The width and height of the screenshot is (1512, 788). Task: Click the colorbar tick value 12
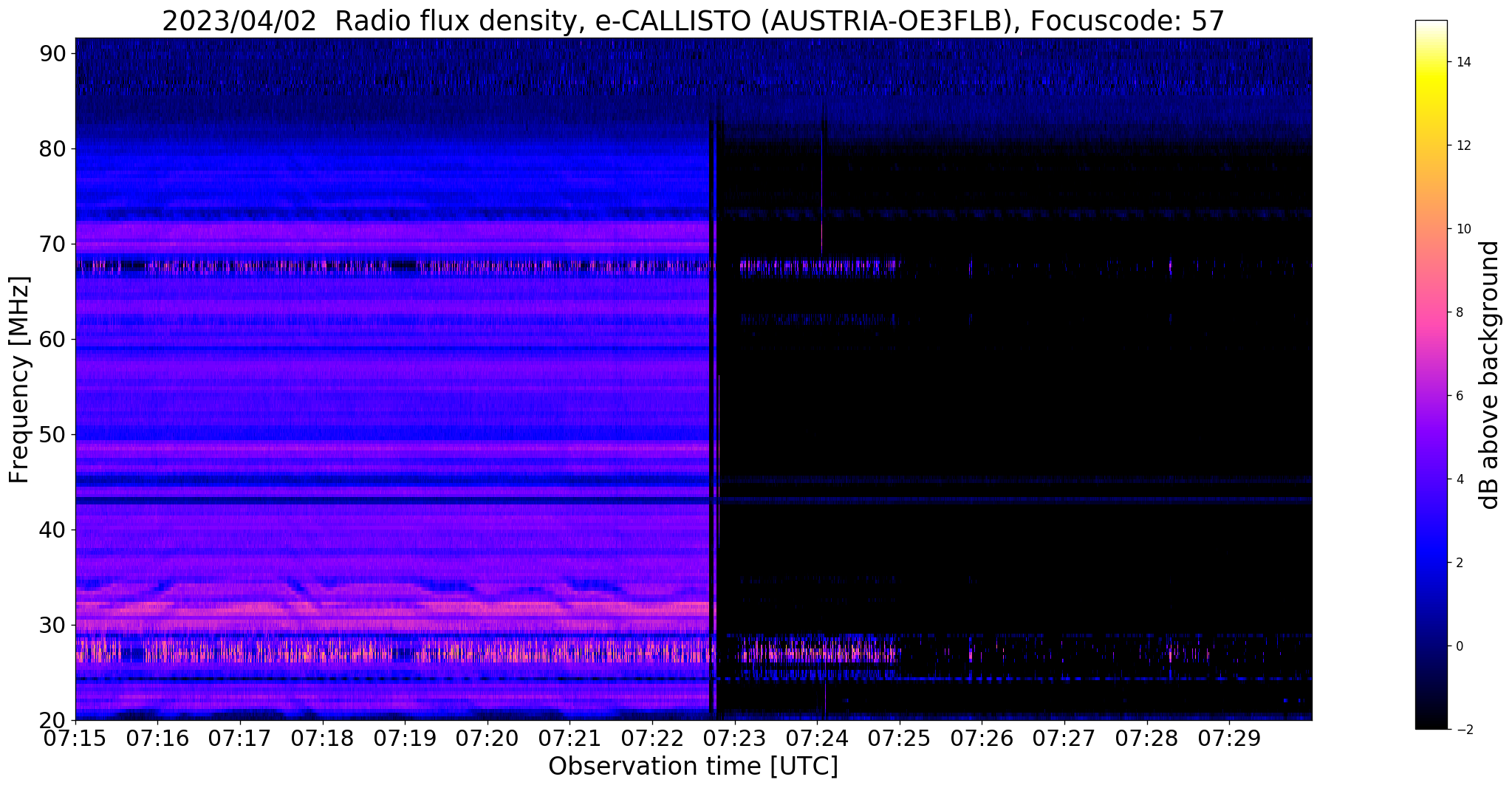(1463, 145)
